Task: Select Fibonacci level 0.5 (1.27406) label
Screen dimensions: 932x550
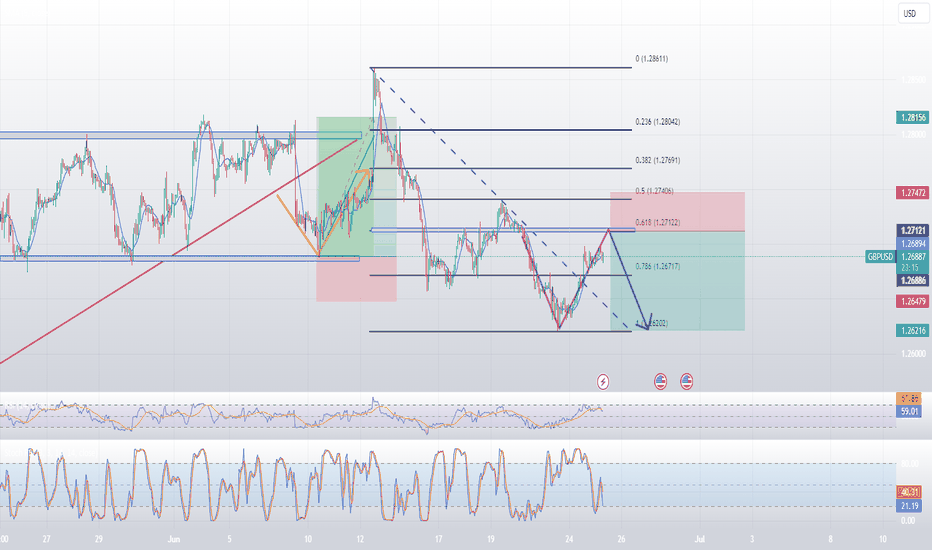Action: [654, 191]
